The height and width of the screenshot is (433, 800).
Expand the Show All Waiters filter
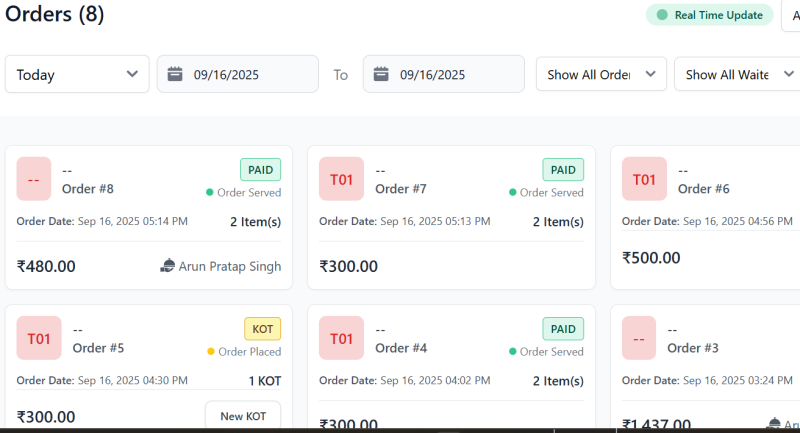[733, 74]
